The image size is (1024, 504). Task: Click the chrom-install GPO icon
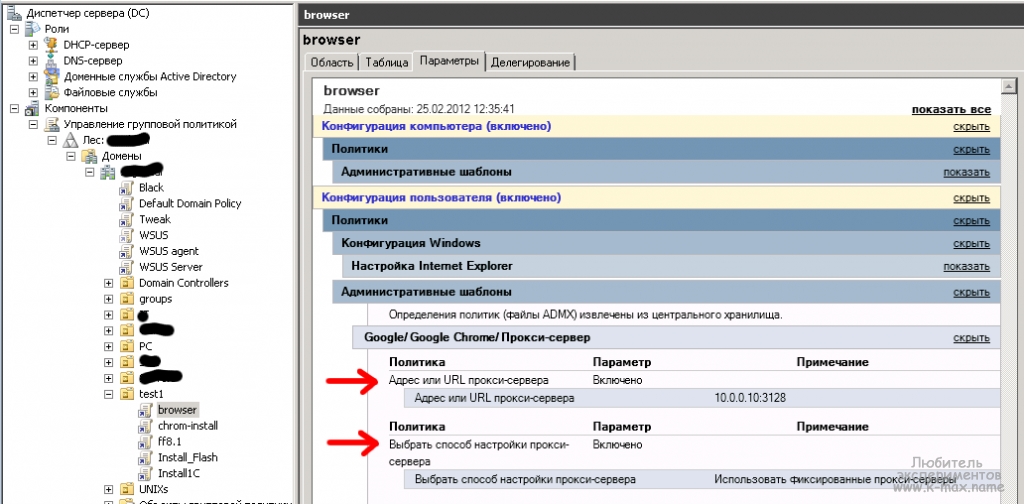click(x=146, y=426)
